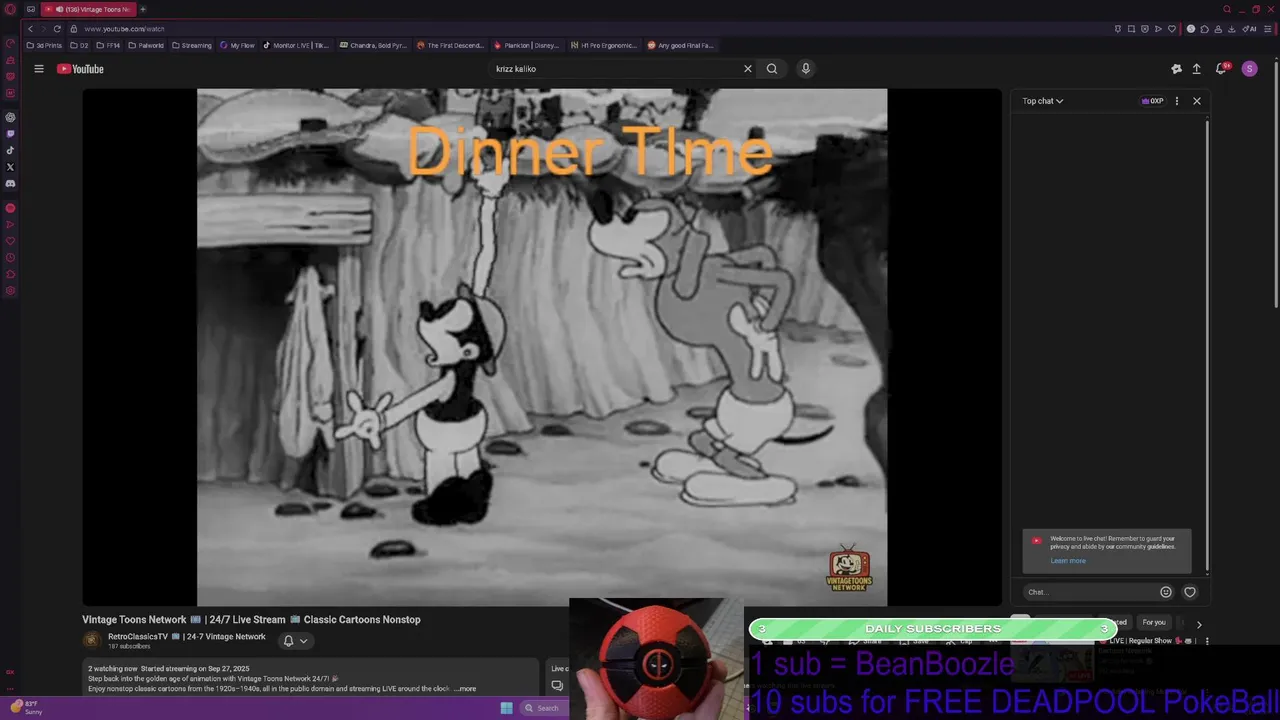Screen dimensions: 1280x720
Task: Go to YouTube home via logo
Action: pos(80,69)
